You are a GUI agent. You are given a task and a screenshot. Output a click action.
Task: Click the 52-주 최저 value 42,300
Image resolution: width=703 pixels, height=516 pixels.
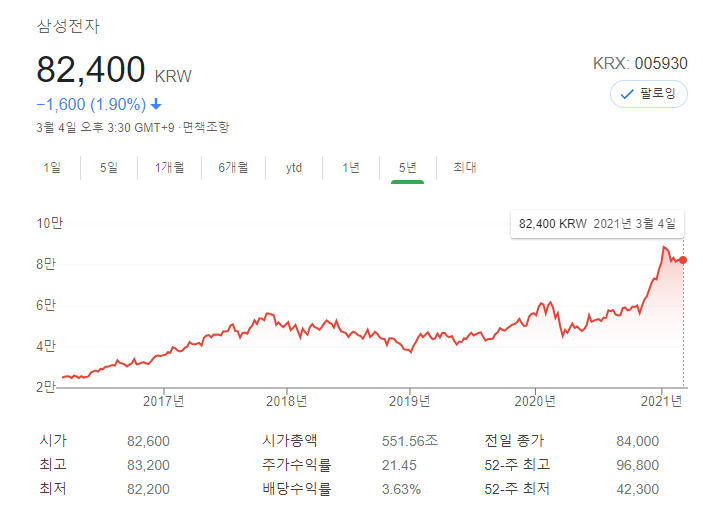tap(638, 489)
